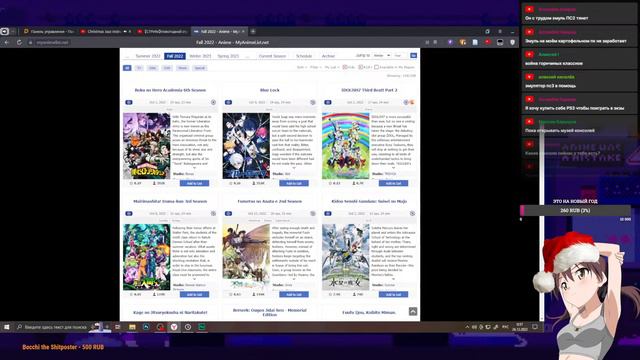This screenshot has height=360, width=640.
Task: Open the Blue Lock title link
Action: point(270,90)
